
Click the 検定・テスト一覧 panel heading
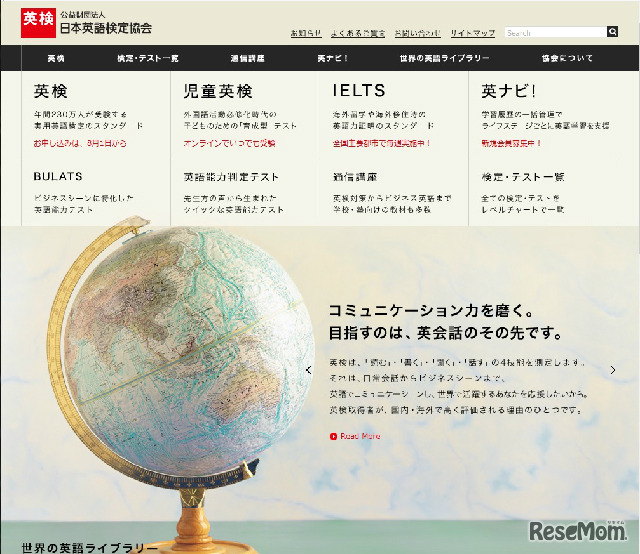click(x=523, y=177)
